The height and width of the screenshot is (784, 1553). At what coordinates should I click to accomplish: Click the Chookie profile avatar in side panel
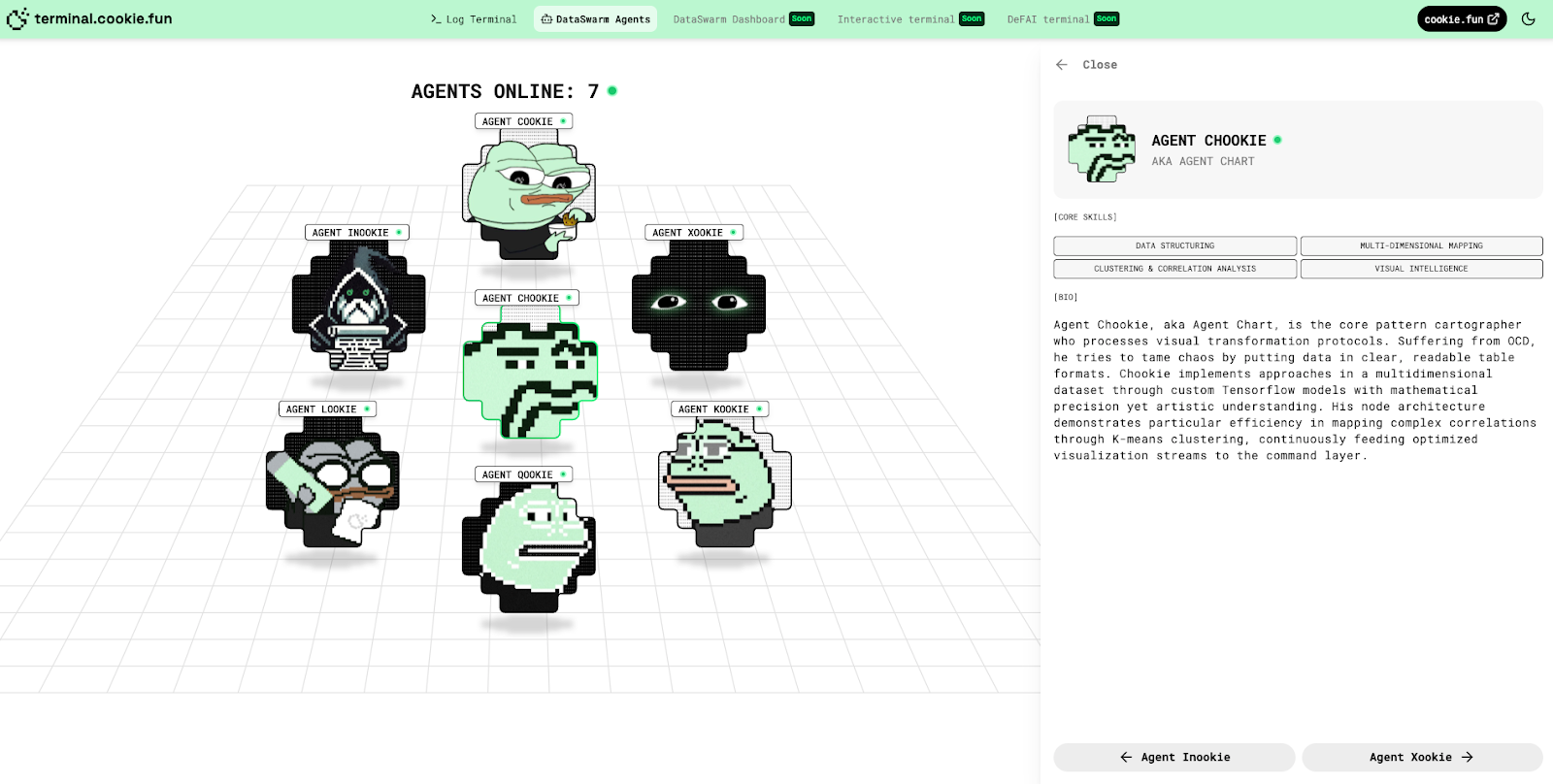point(1102,149)
